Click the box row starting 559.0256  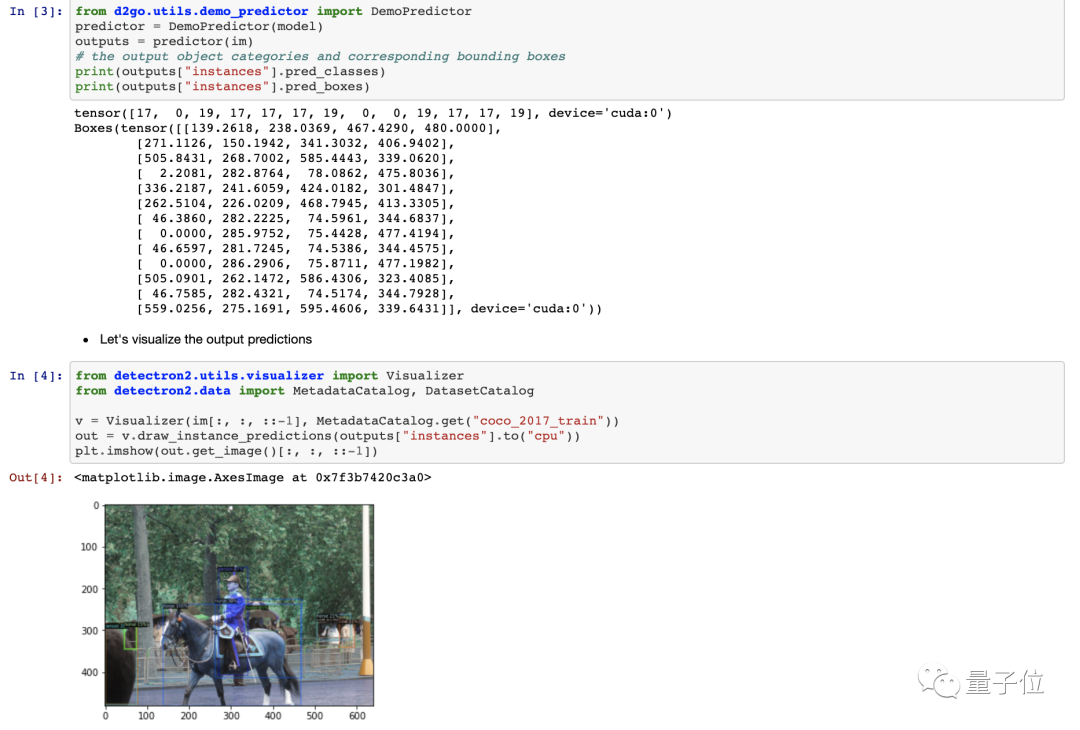coord(369,310)
